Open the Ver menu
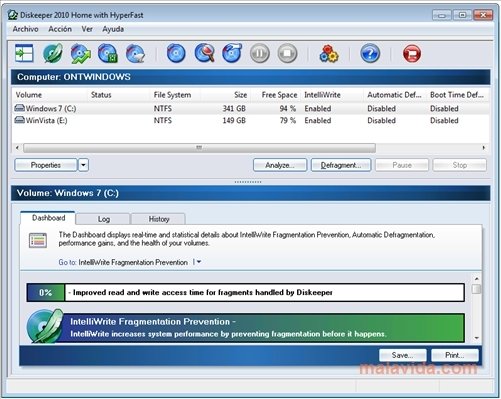The image size is (501, 399). point(87,29)
